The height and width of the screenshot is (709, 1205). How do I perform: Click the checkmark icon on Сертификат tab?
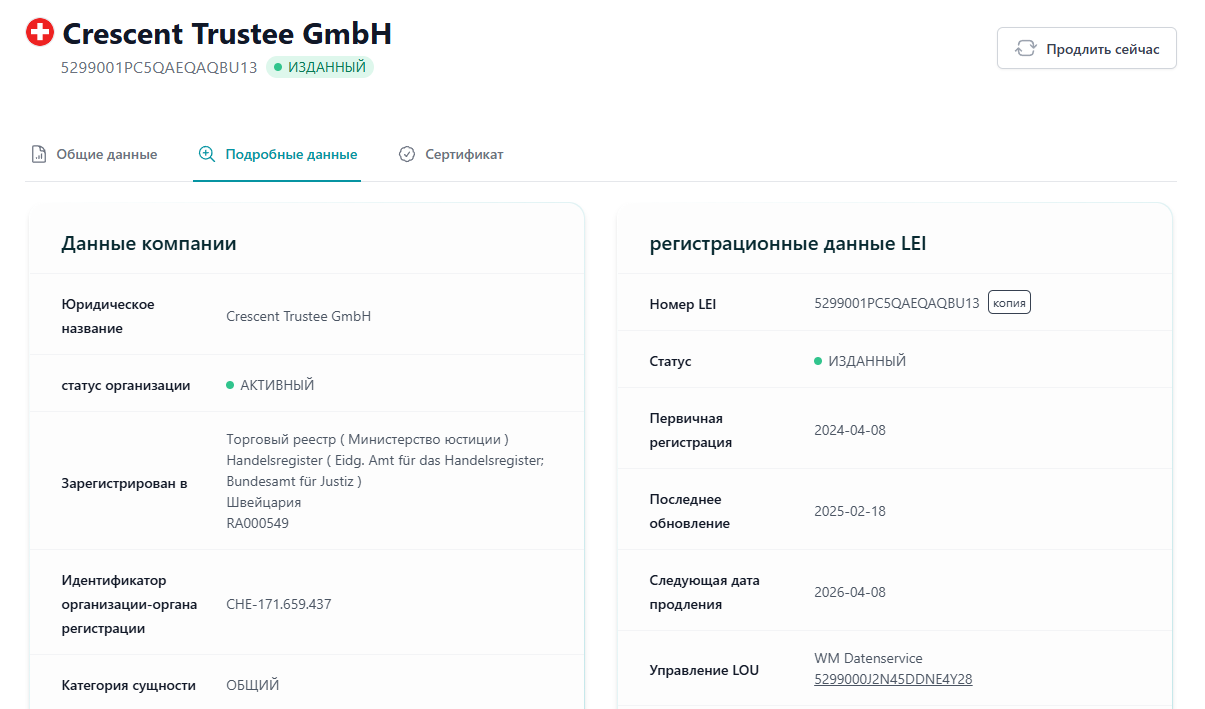pyautogui.click(x=407, y=153)
